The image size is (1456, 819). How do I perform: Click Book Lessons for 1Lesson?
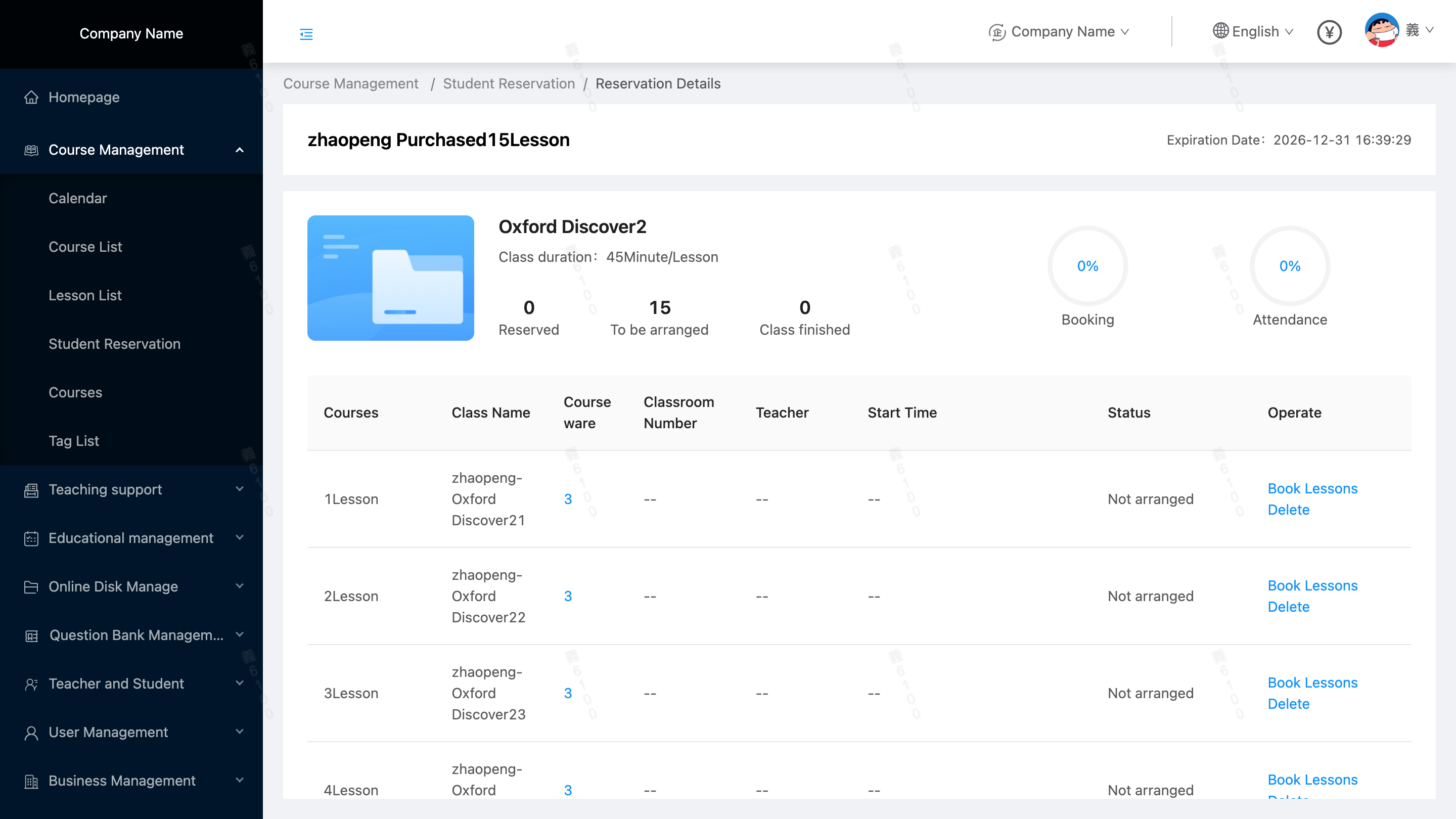tap(1312, 488)
